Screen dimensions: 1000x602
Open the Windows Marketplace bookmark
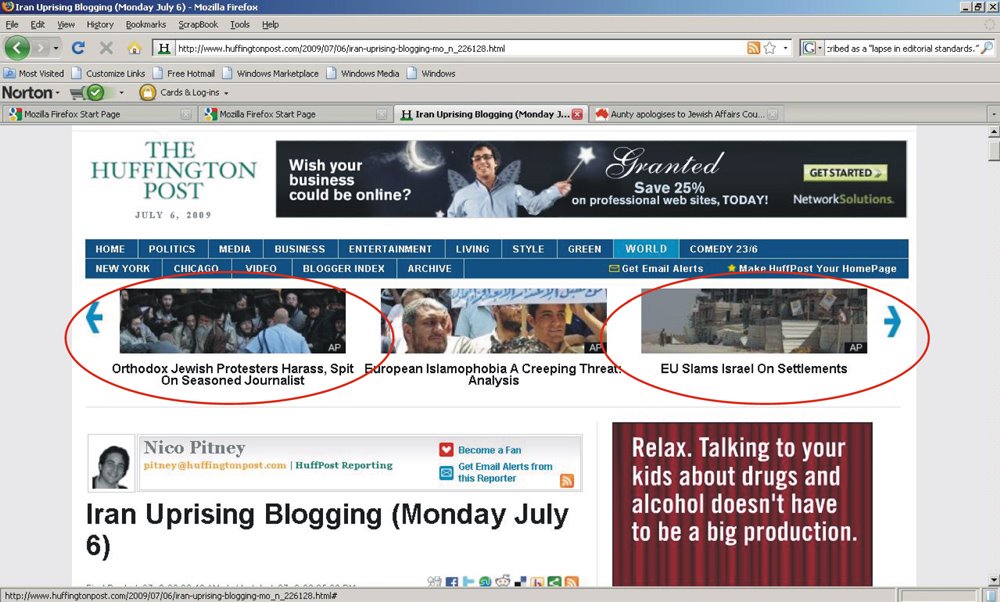[270, 73]
